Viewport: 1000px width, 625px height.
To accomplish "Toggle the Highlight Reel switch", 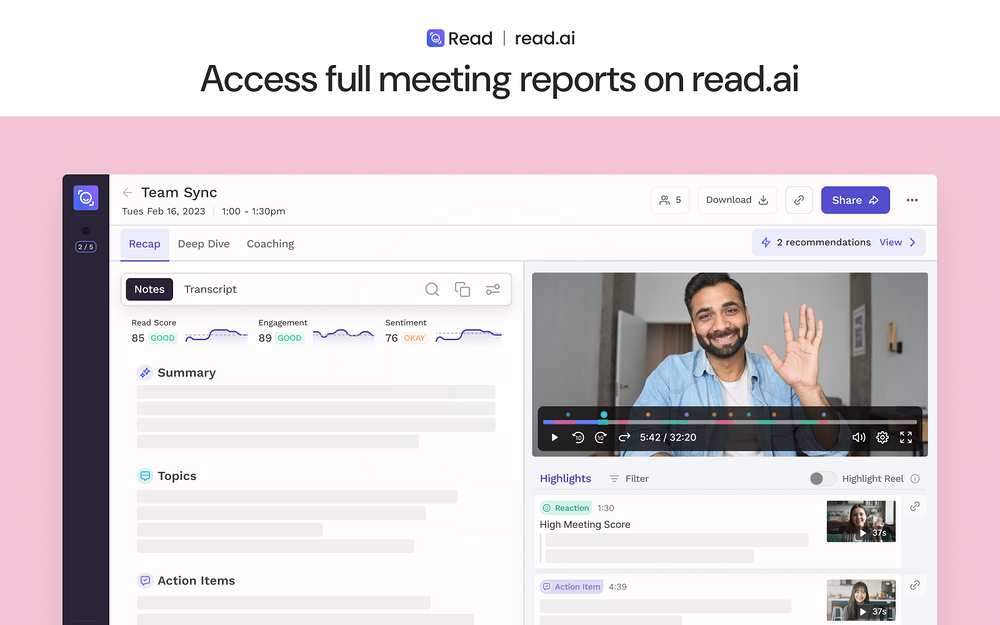I will 822,478.
